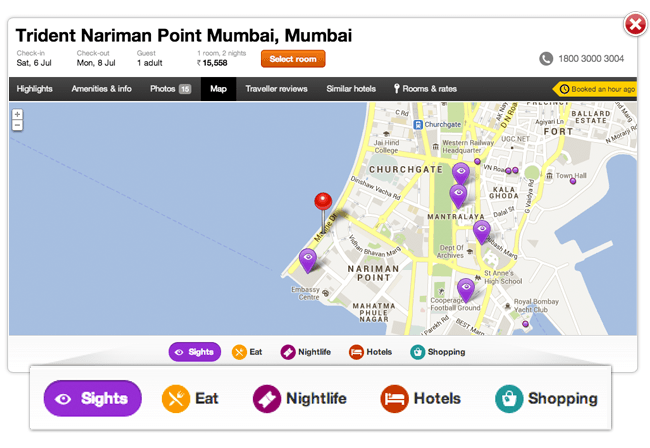Click the Churchgate railway station icon

418,124
